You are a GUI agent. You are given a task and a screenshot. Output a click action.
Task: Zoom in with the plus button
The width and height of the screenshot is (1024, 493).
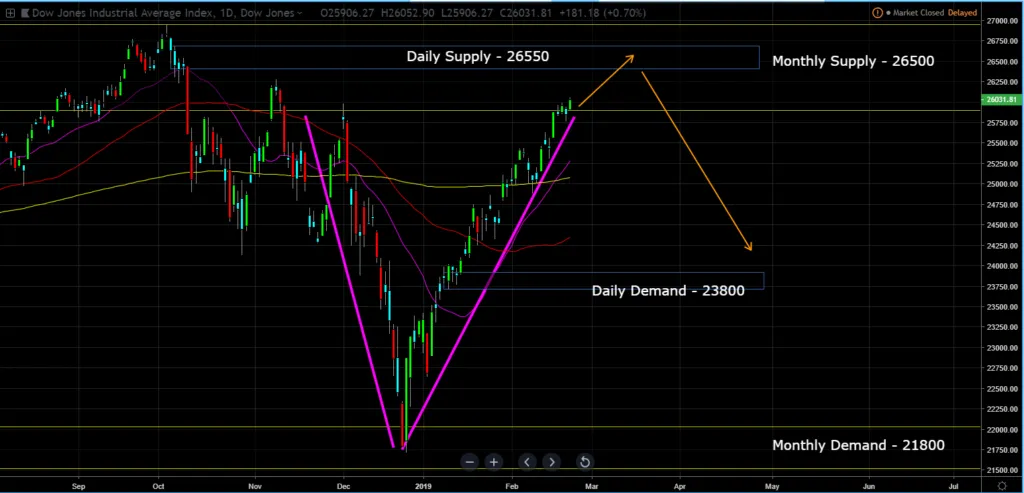(x=494, y=462)
